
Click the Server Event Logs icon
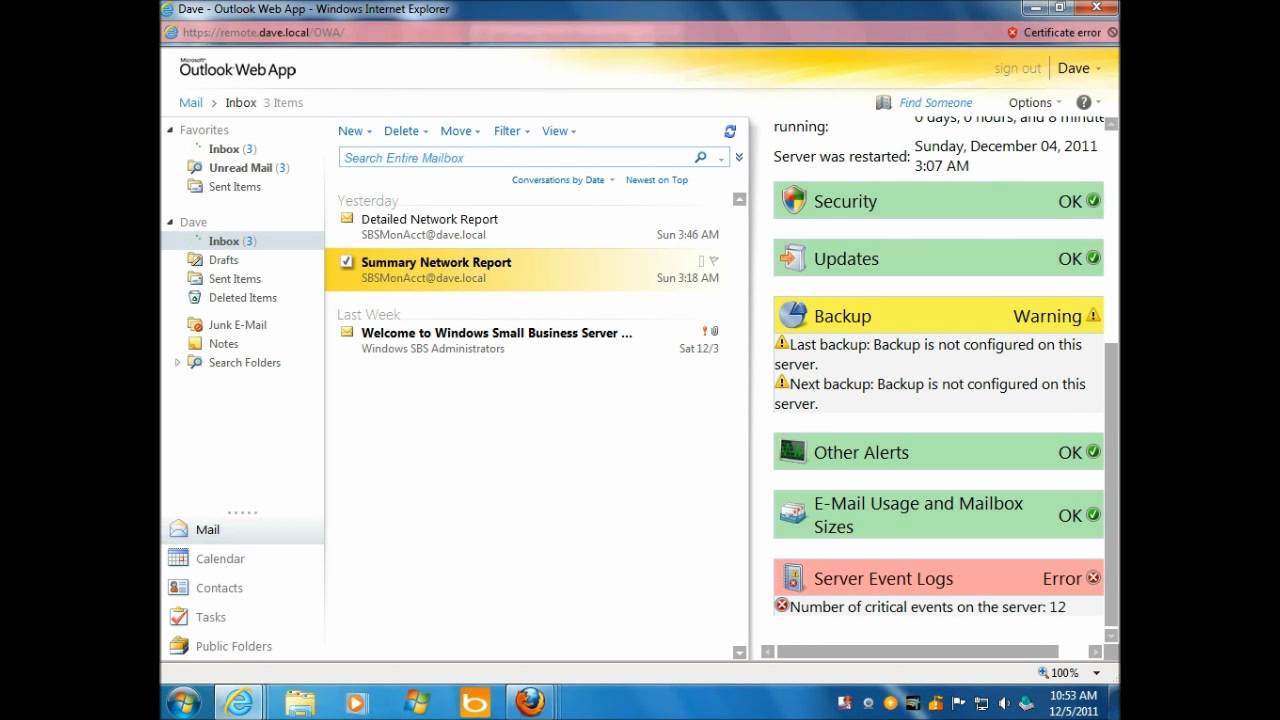(x=793, y=578)
